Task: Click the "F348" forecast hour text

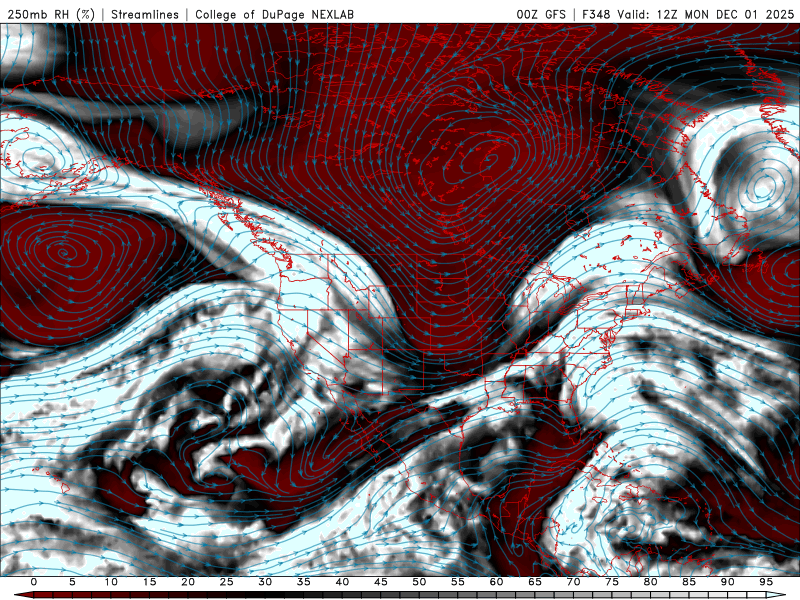Action: [596, 14]
